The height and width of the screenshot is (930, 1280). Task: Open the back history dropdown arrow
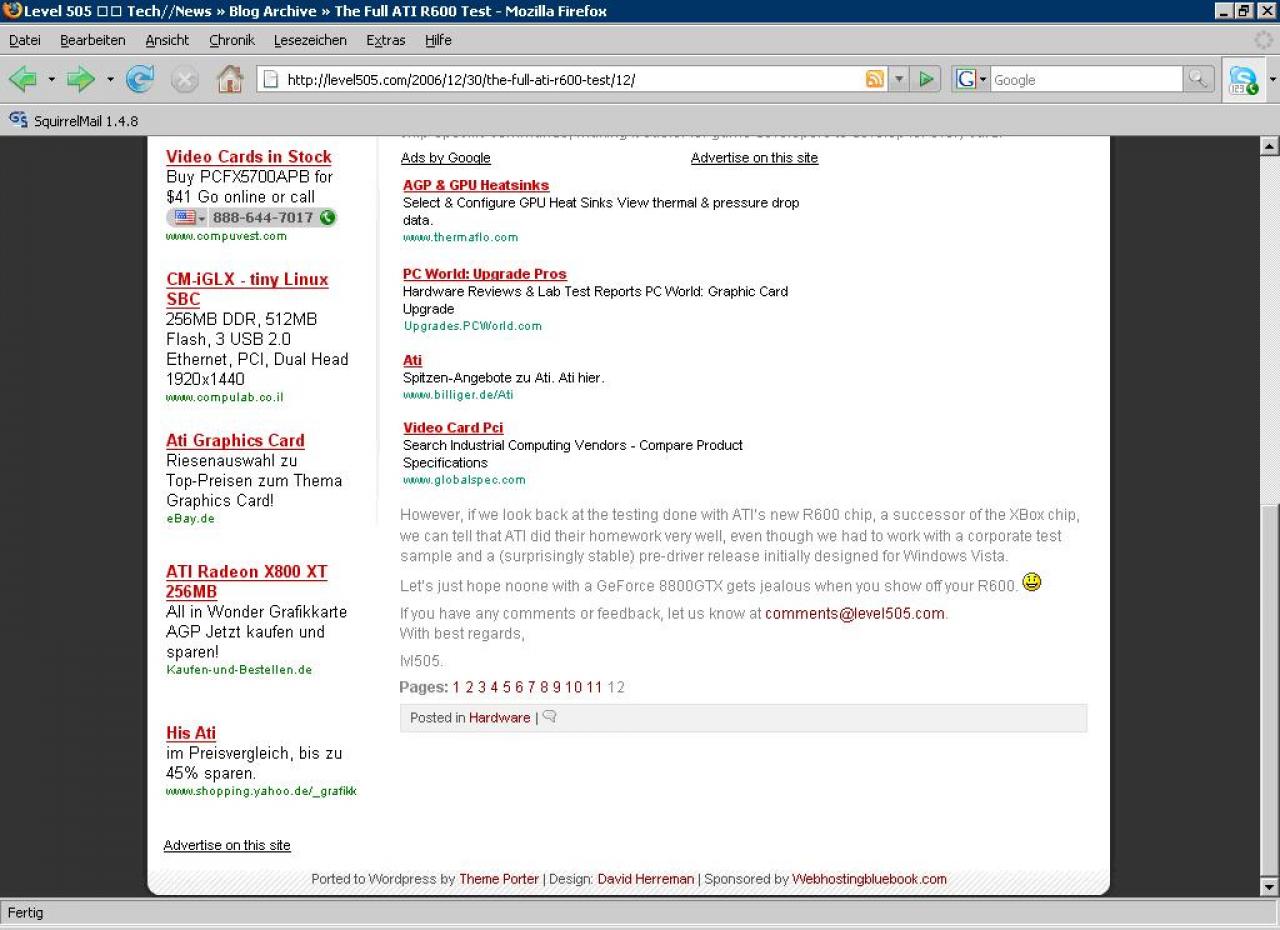(52, 80)
